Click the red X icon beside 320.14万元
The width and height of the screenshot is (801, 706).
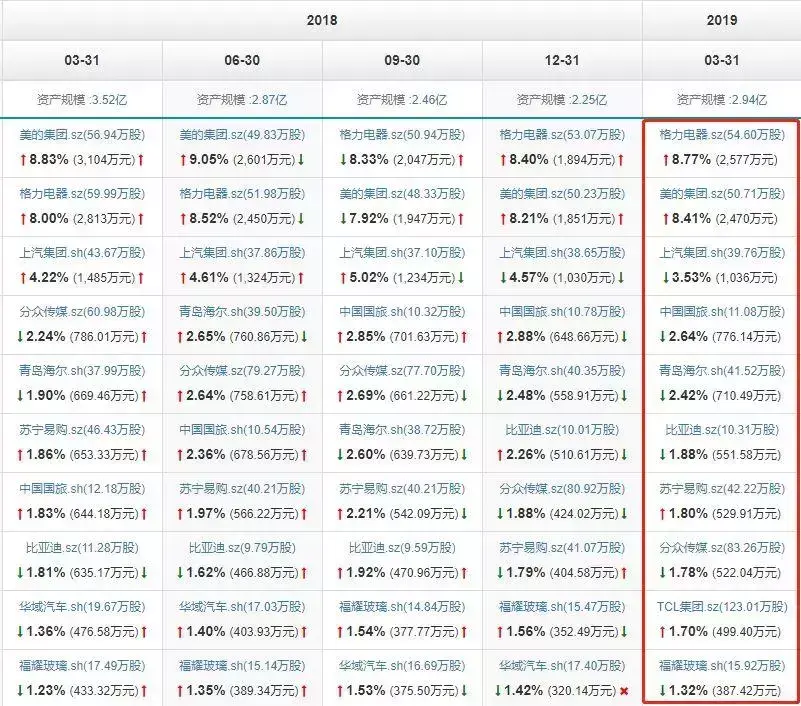pyautogui.click(x=623, y=690)
